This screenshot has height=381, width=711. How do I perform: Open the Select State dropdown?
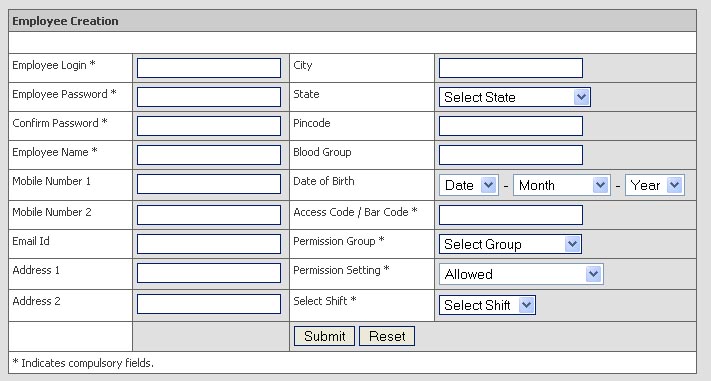tap(515, 97)
